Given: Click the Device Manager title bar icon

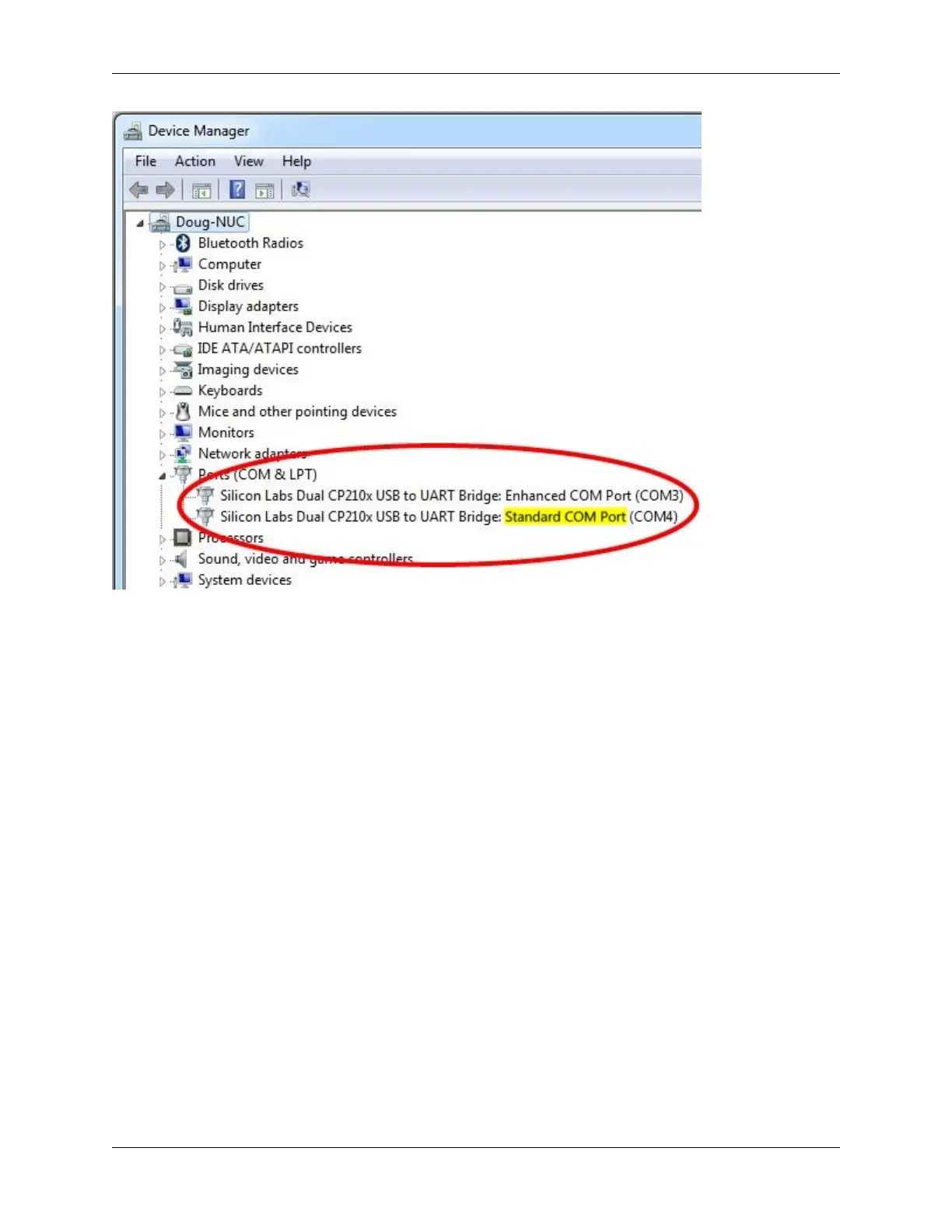Looking at the screenshot, I should tap(133, 131).
